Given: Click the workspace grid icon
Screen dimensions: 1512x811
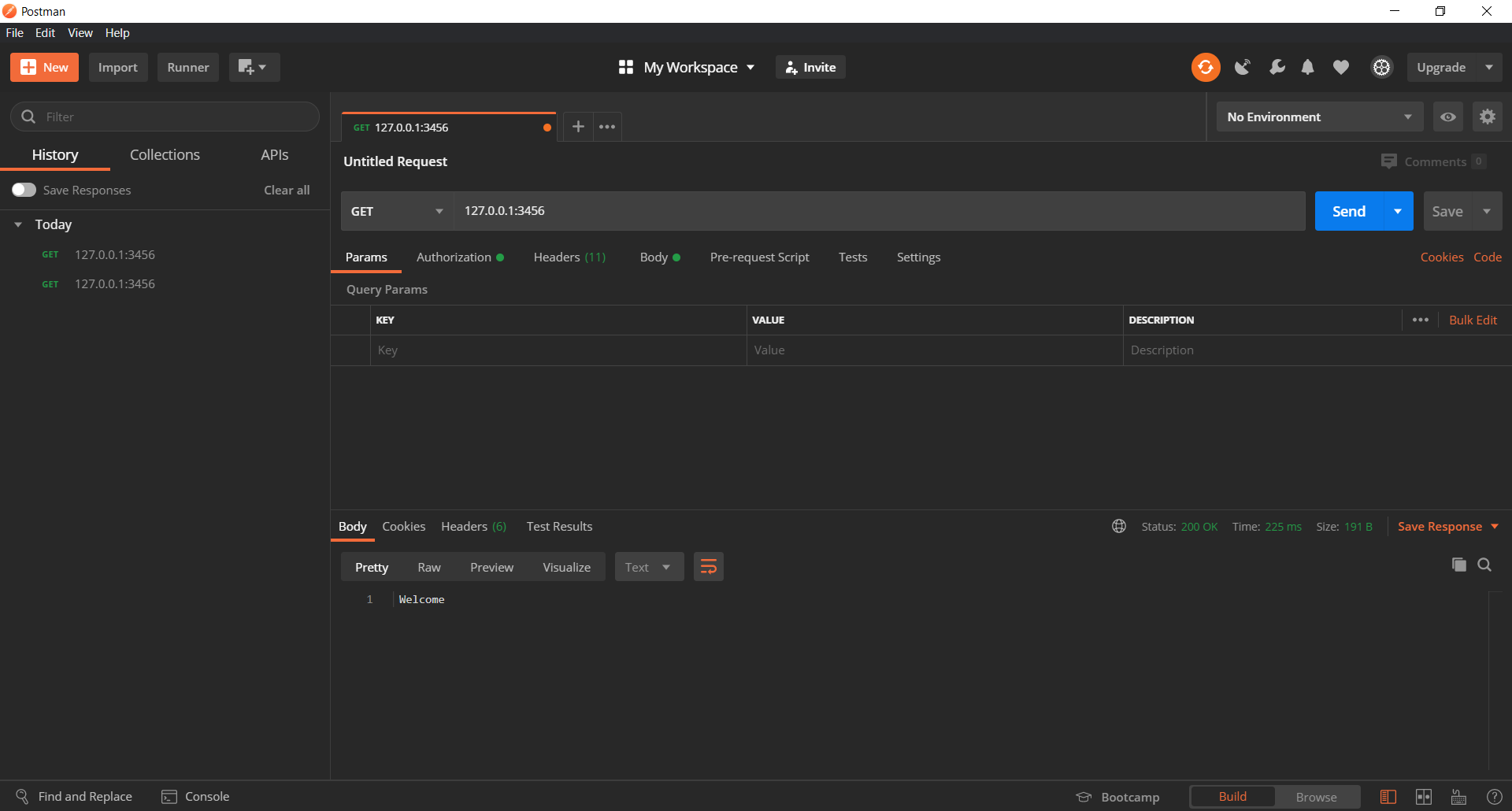Looking at the screenshot, I should [x=626, y=68].
